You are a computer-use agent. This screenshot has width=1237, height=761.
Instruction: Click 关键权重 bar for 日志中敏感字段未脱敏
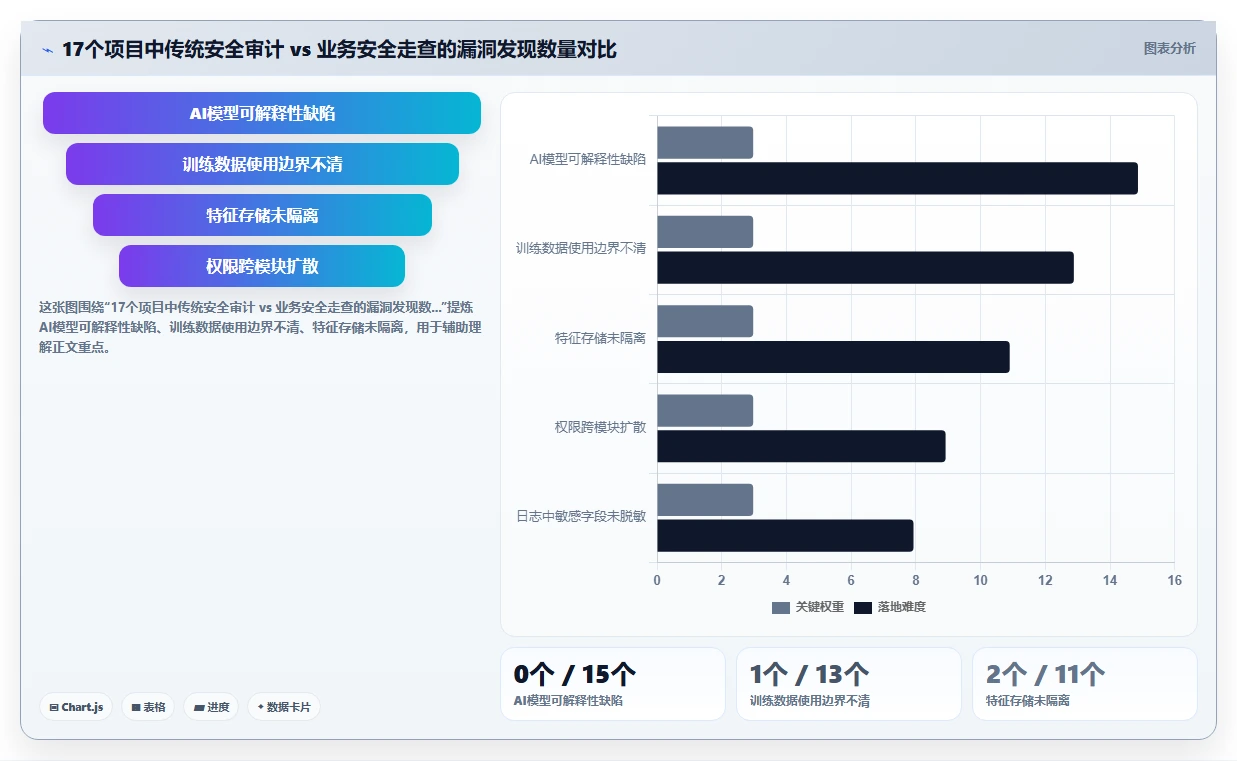coord(705,500)
